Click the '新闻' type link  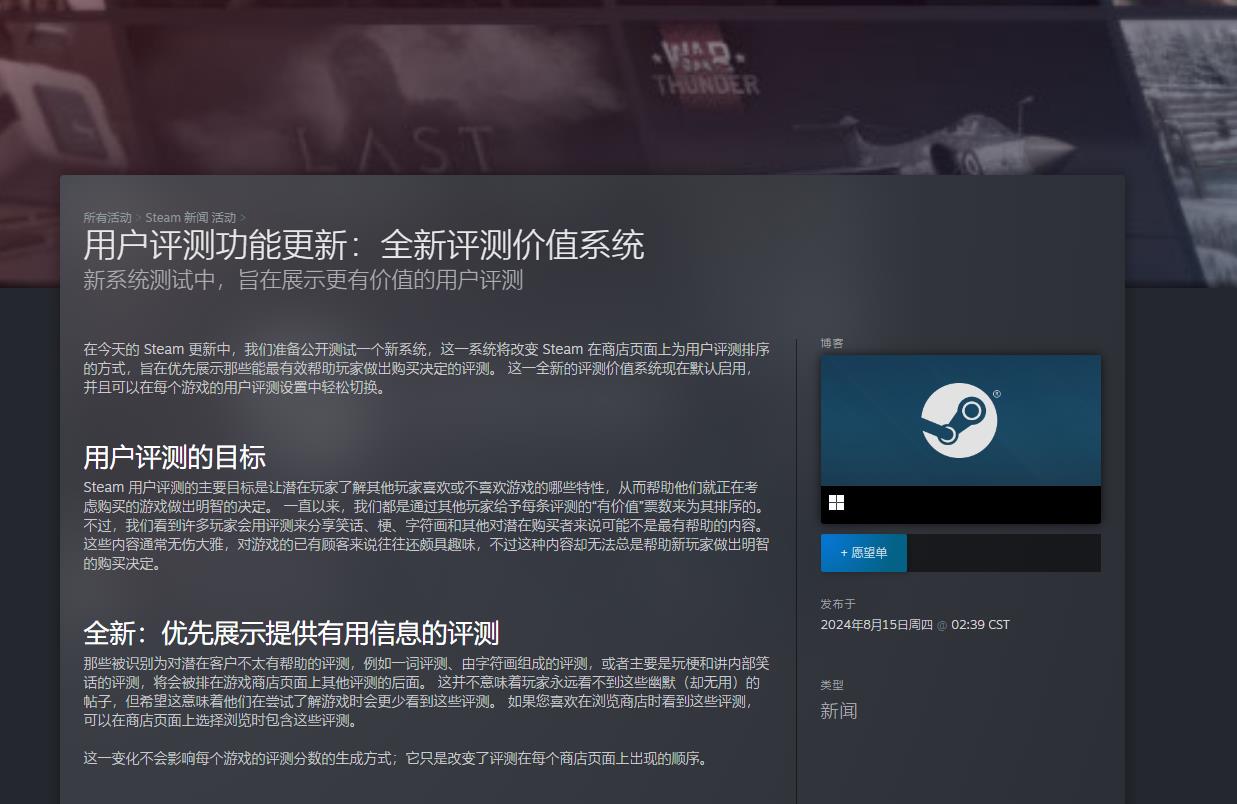(839, 711)
